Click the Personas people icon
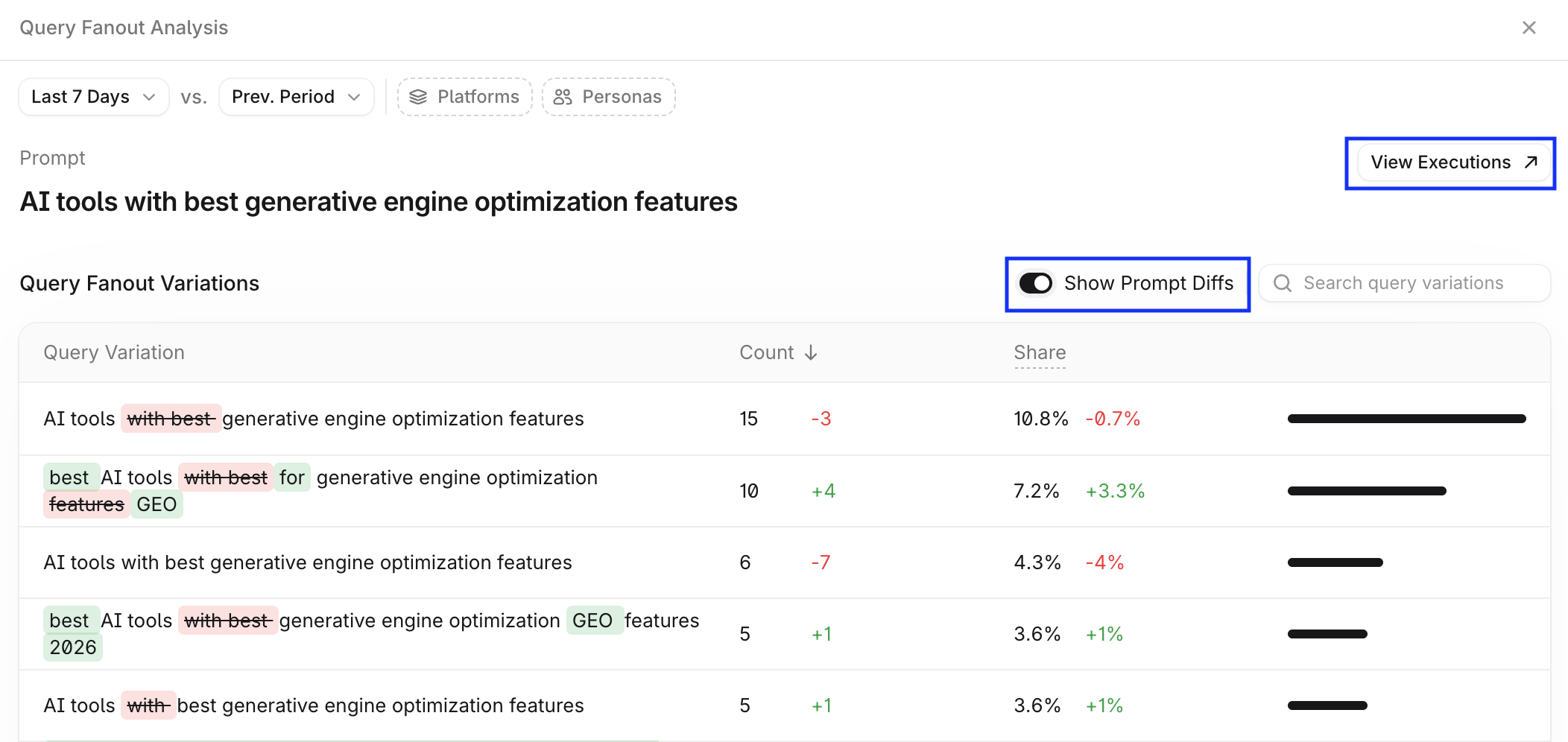The width and height of the screenshot is (1568, 742). tap(563, 97)
